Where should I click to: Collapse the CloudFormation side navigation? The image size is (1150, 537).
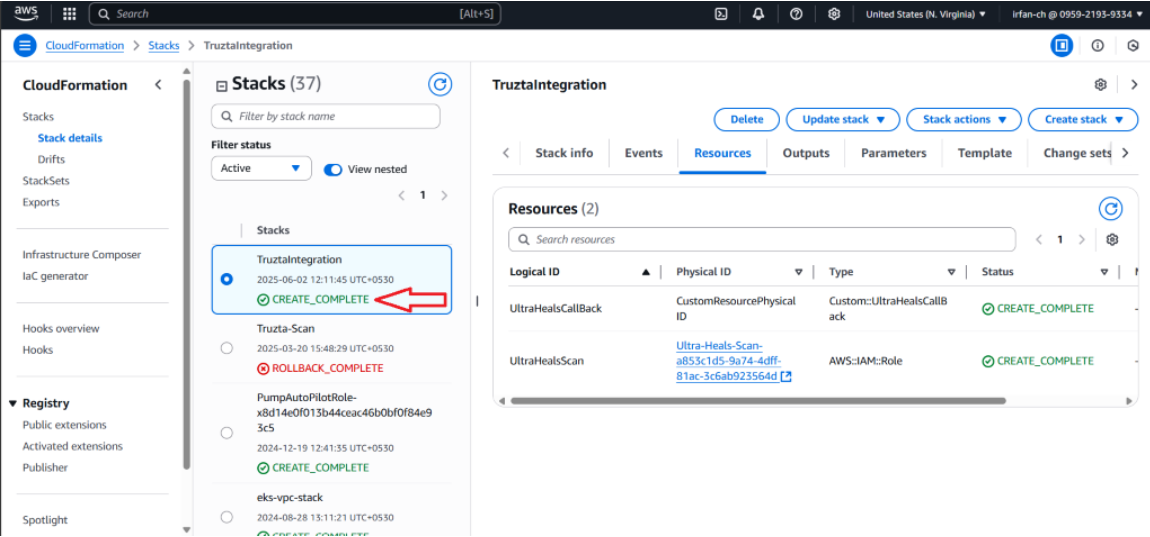point(158,85)
